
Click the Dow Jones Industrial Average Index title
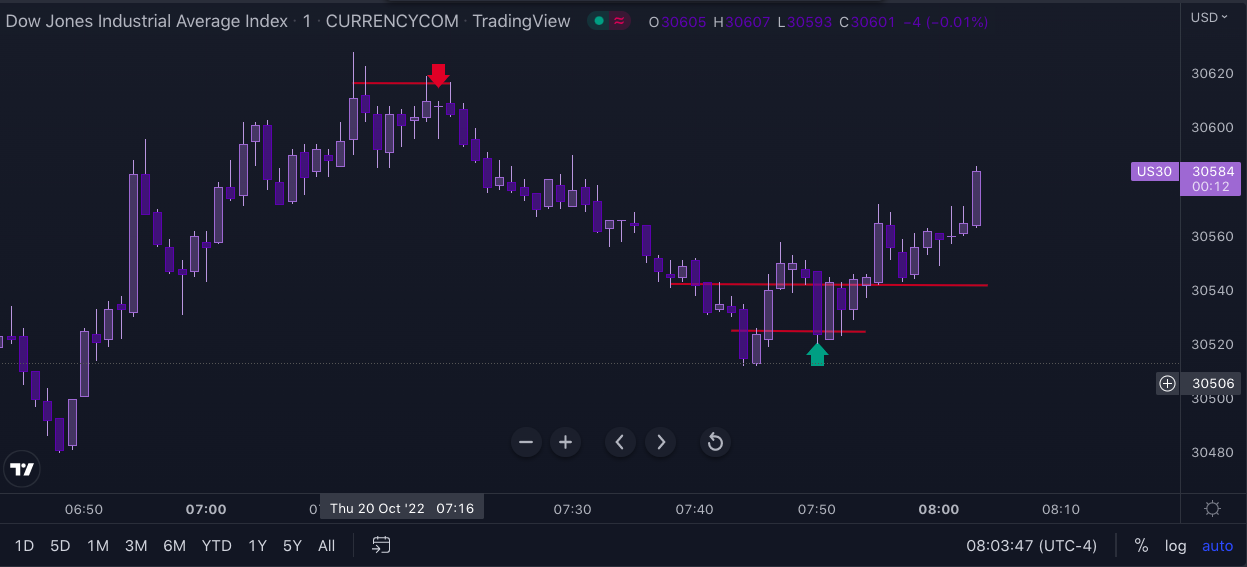coord(147,21)
